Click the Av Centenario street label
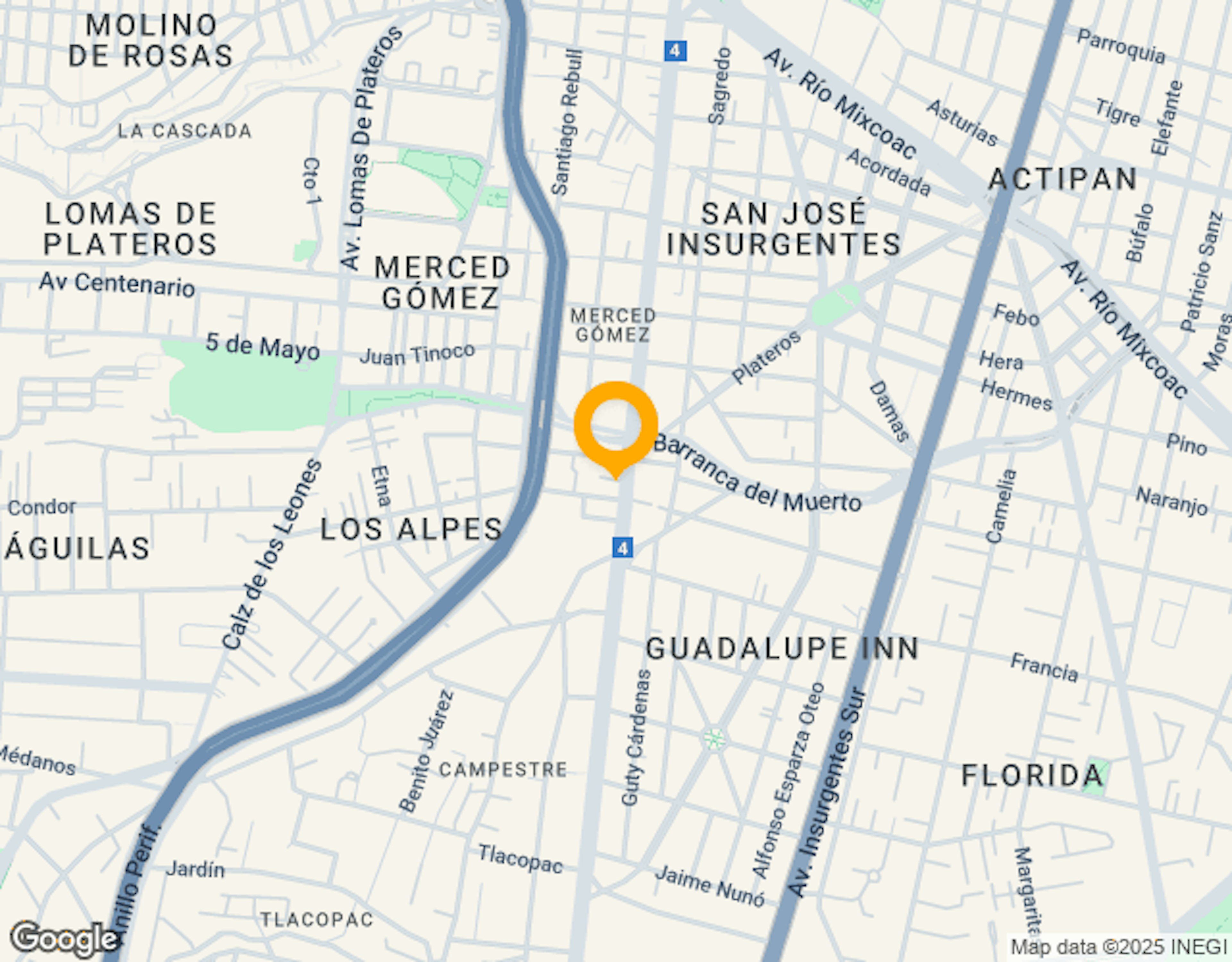Screen dimensions: 1232x962 (117, 284)
